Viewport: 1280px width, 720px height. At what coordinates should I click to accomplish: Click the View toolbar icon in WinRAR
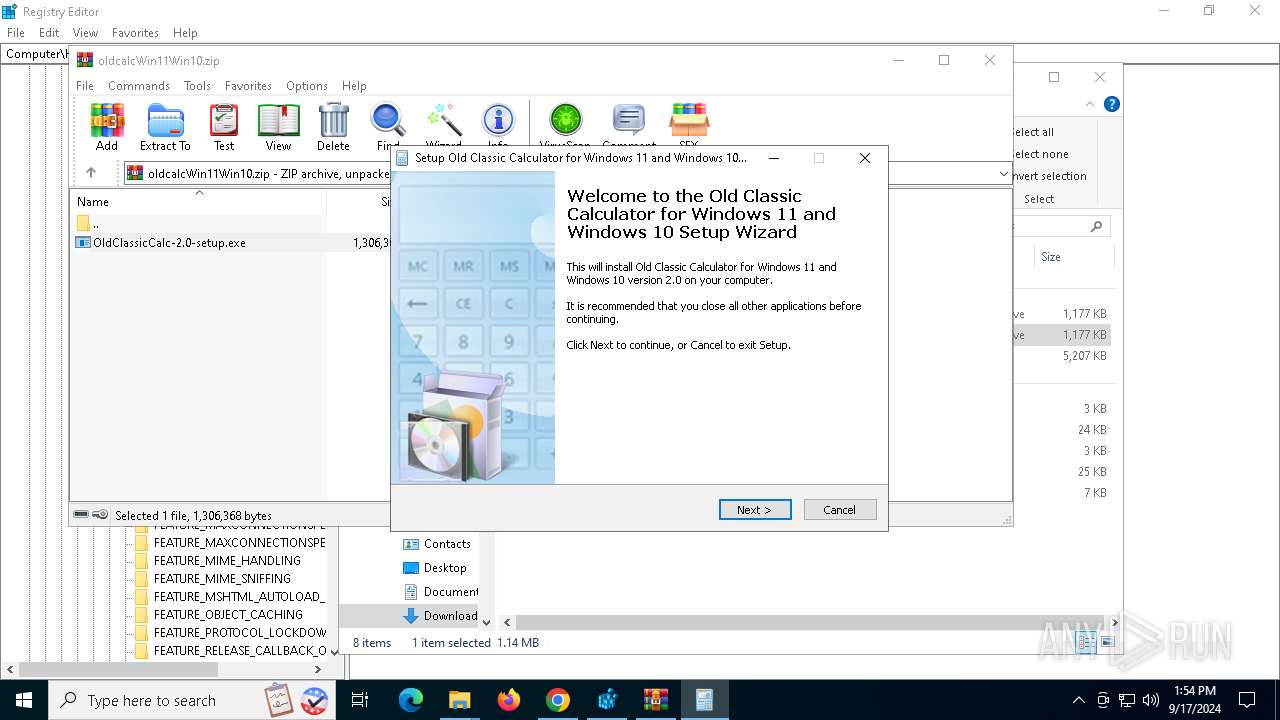278,127
